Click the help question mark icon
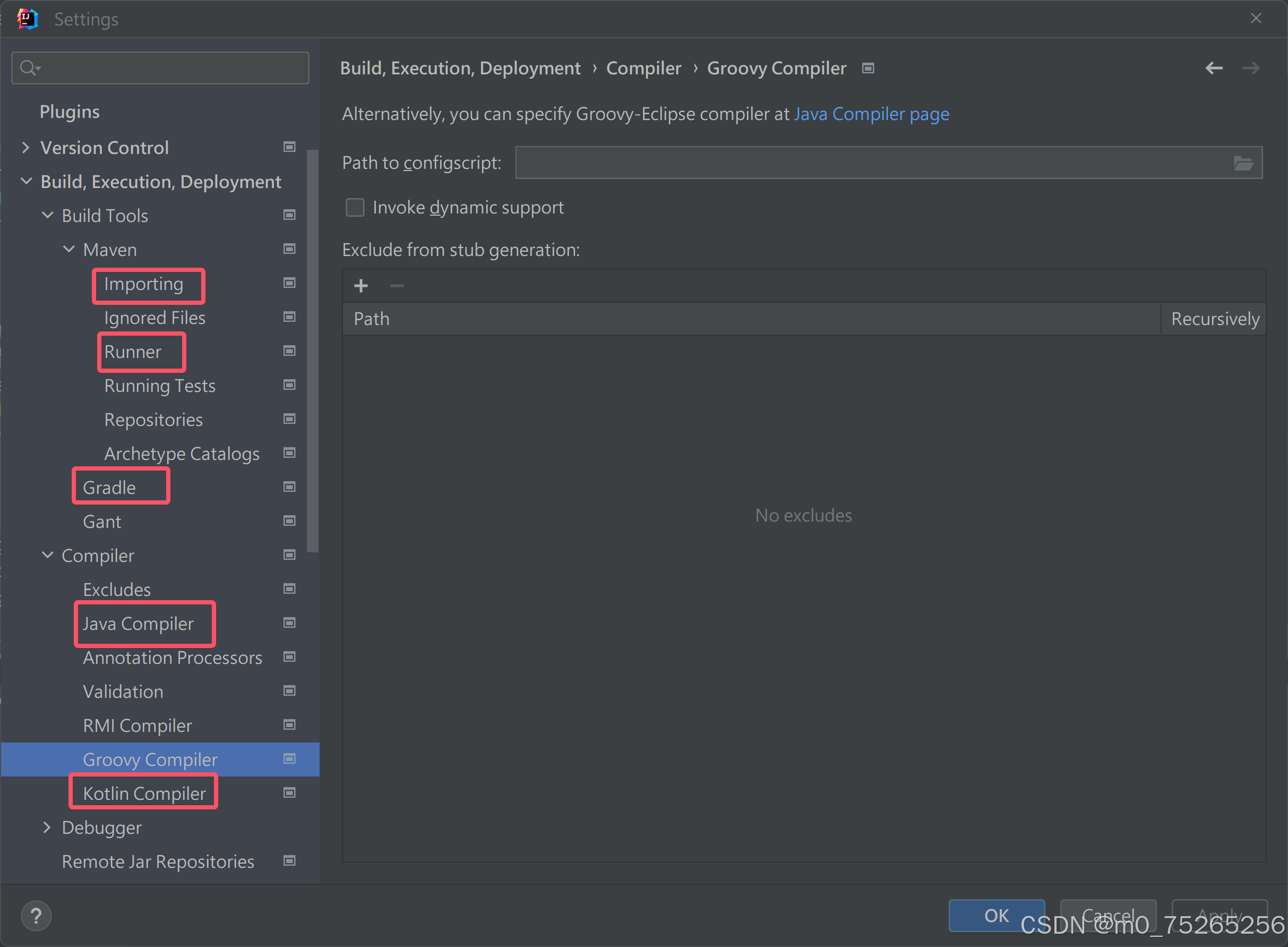The width and height of the screenshot is (1288, 947). (36, 916)
